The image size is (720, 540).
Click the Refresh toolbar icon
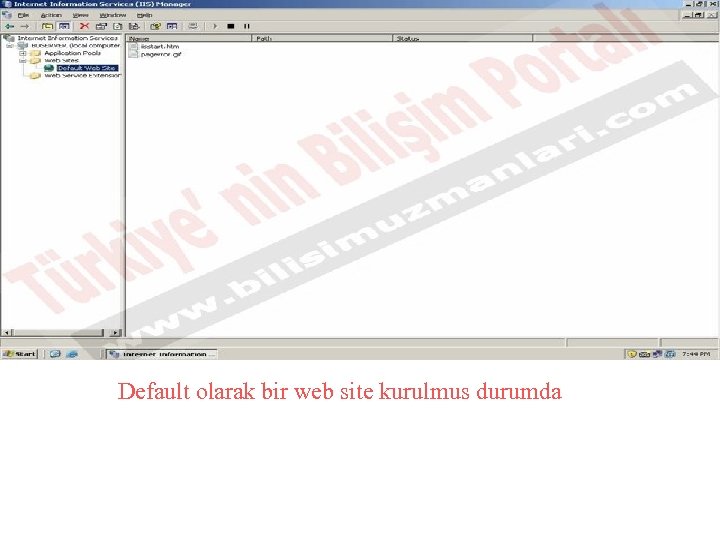tap(118, 27)
